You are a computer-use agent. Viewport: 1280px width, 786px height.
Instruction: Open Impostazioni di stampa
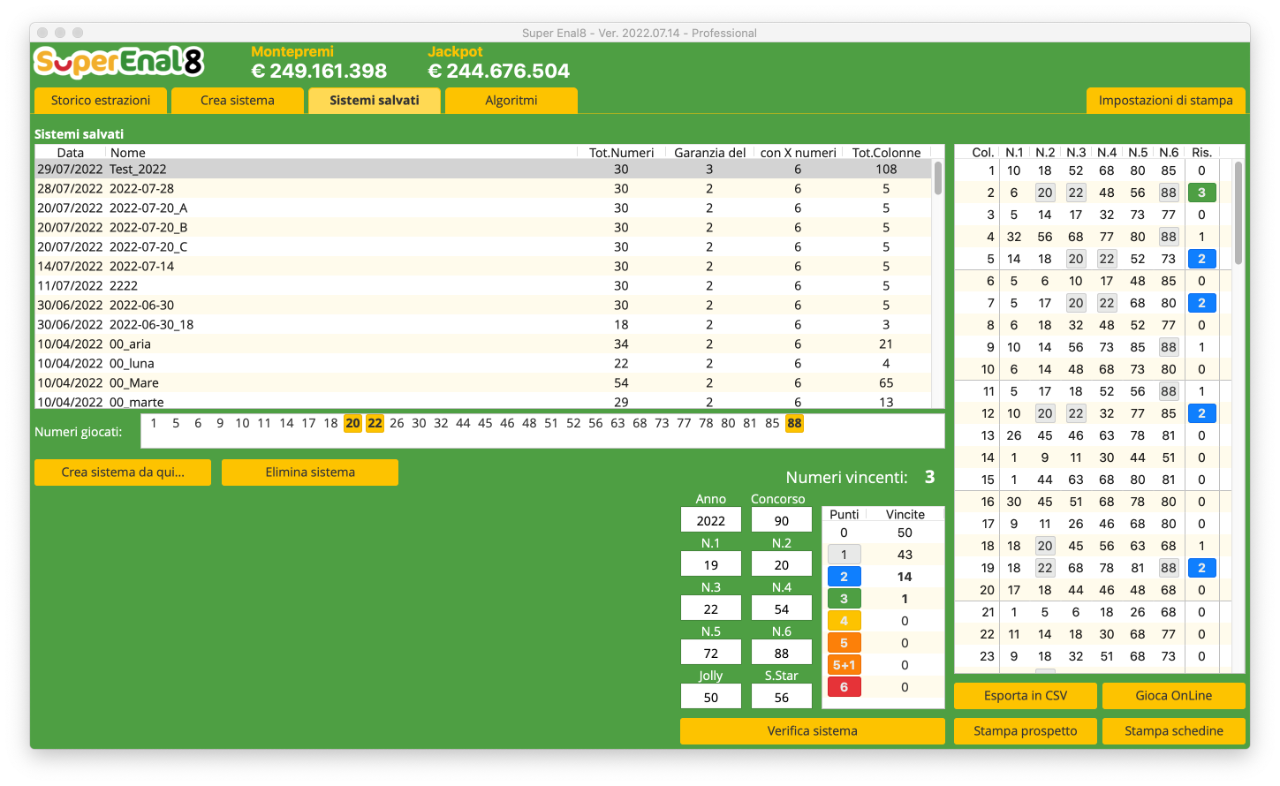pyautogui.click(x=1165, y=100)
